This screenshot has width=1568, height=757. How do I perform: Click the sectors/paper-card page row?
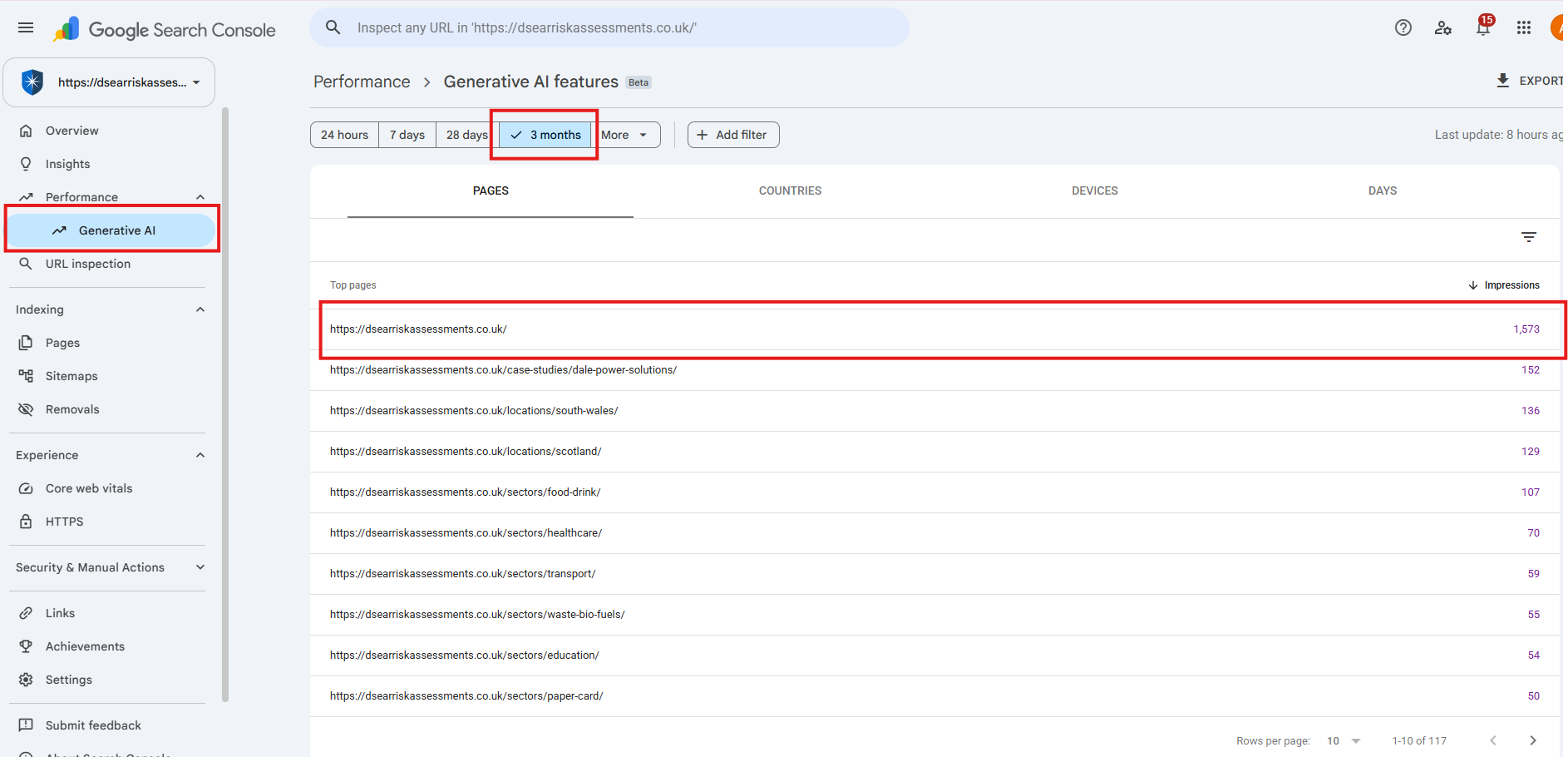point(934,696)
